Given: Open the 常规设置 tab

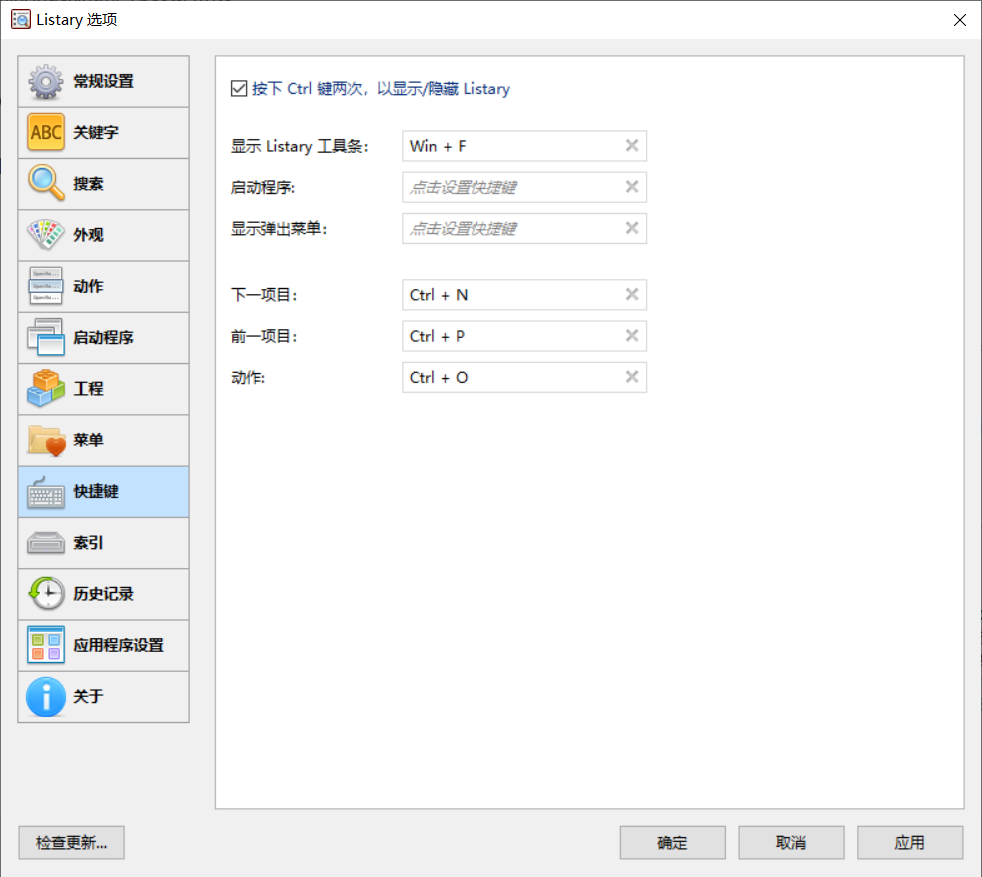Looking at the screenshot, I should point(103,81).
